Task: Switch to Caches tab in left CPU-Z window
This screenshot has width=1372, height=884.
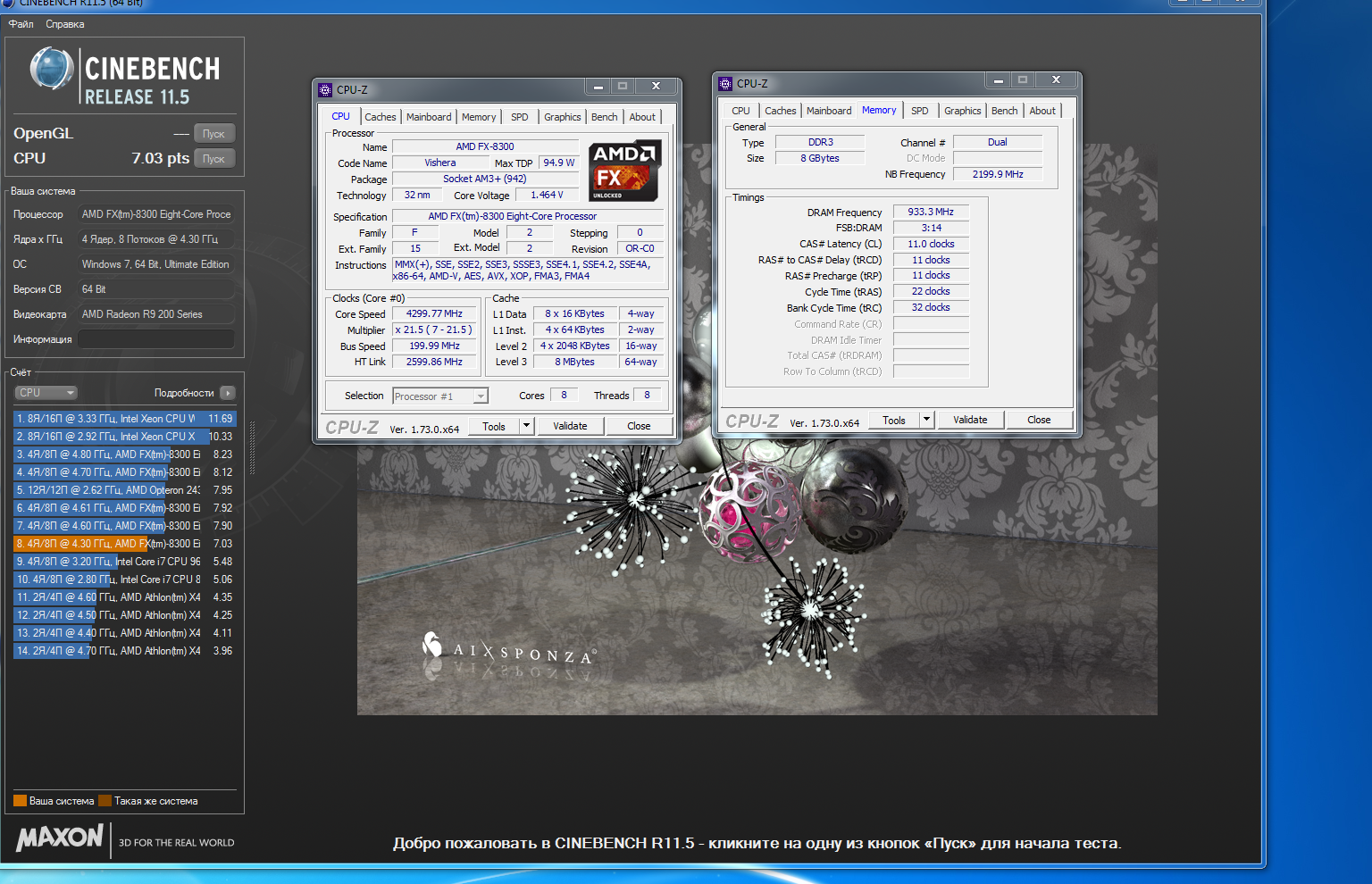Action: coord(380,117)
